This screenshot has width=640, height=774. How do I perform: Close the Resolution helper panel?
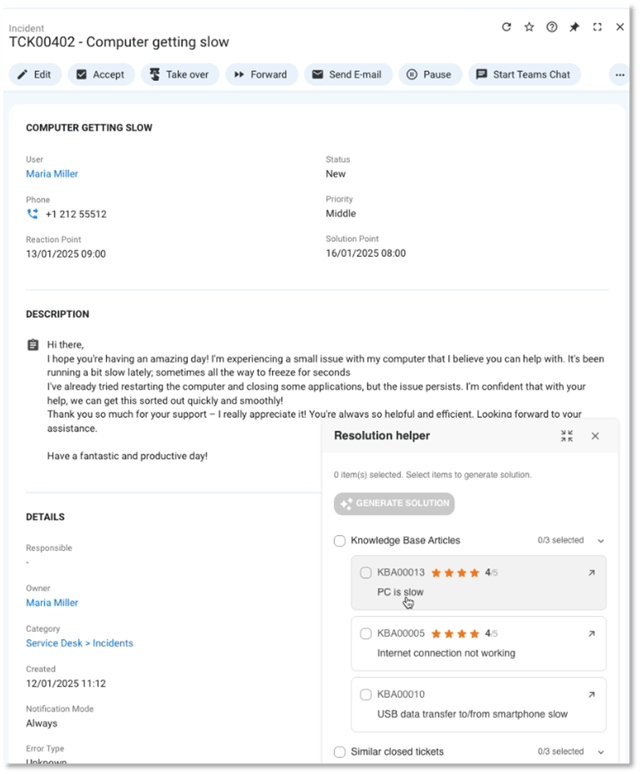point(595,436)
